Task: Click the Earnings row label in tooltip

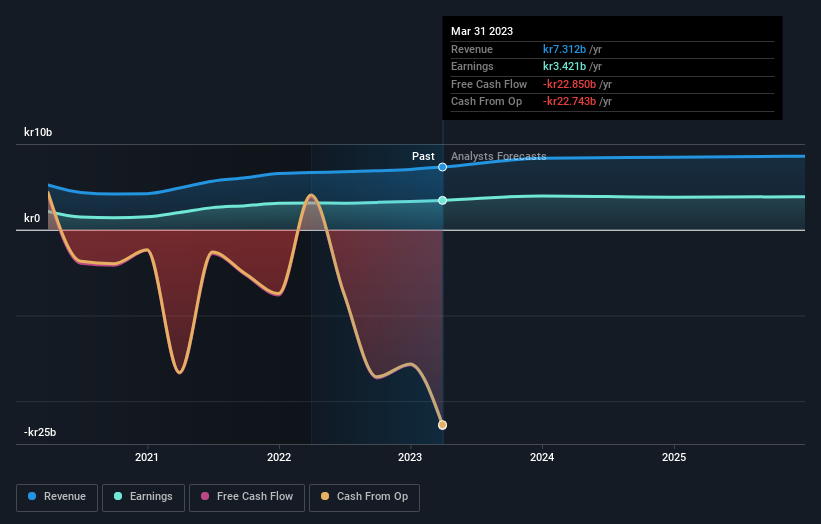Action: click(472, 66)
